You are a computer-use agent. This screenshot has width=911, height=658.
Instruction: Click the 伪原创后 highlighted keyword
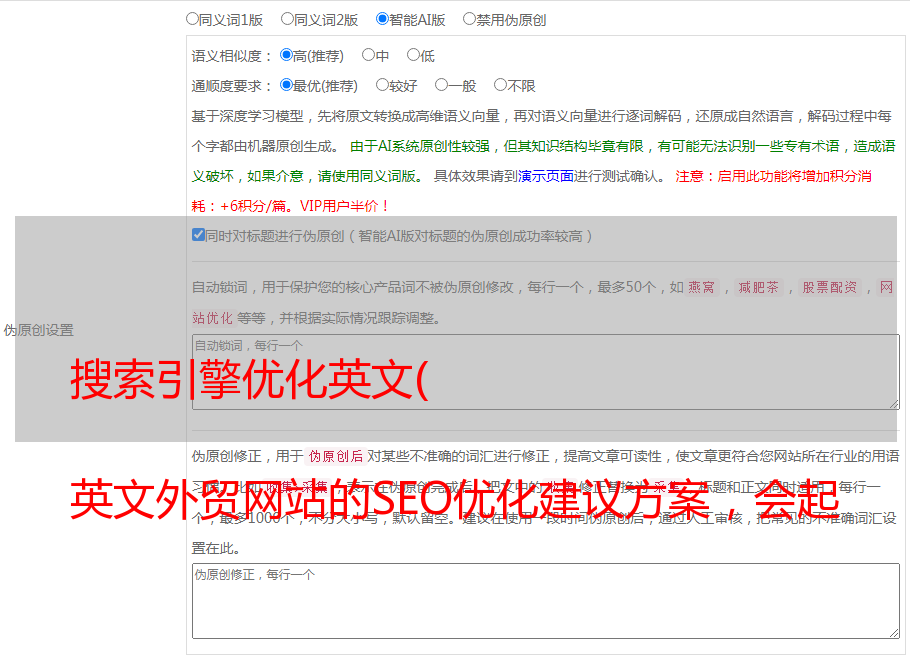(336, 456)
